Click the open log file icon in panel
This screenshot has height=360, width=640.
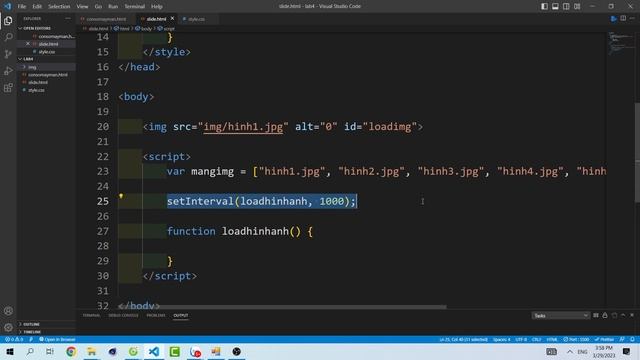pyautogui.click(x=614, y=316)
